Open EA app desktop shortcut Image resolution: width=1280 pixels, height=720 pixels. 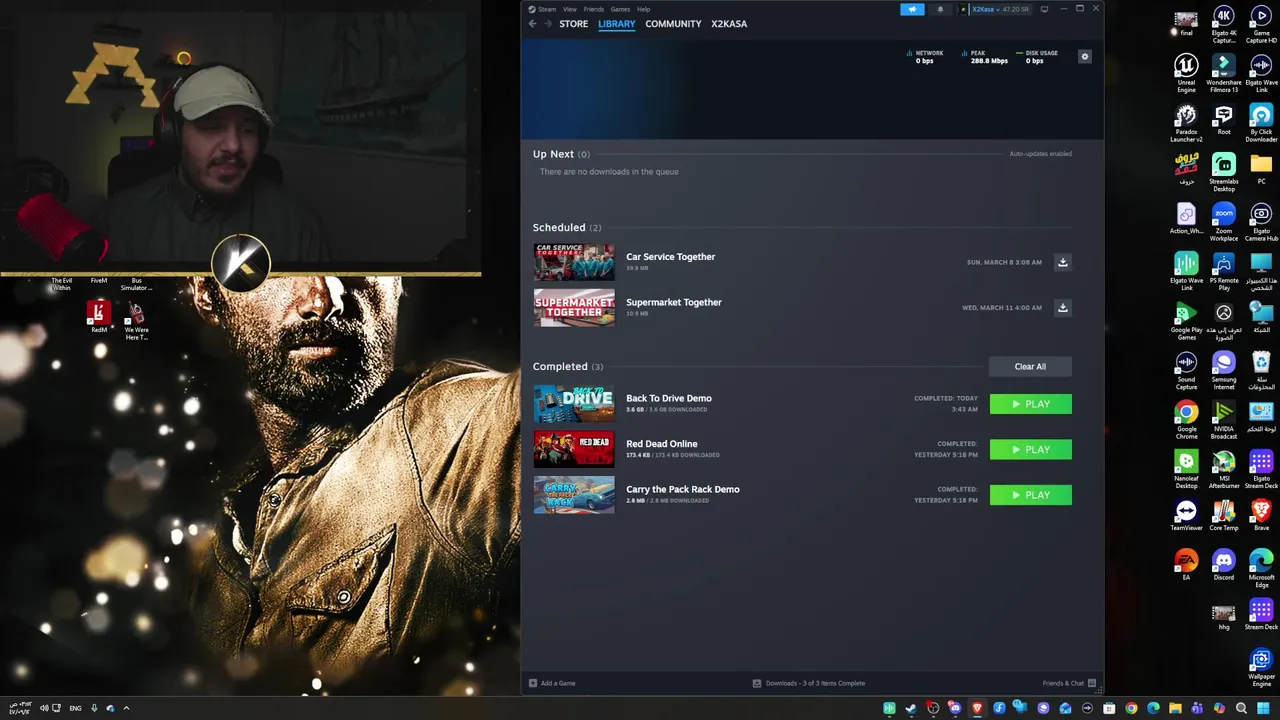[x=1186, y=565]
